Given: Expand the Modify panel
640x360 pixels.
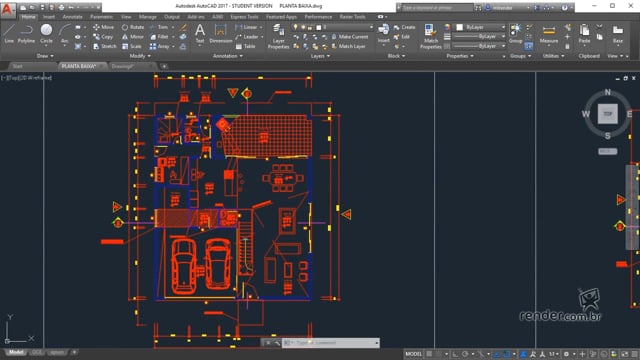Looking at the screenshot, I should [x=140, y=56].
